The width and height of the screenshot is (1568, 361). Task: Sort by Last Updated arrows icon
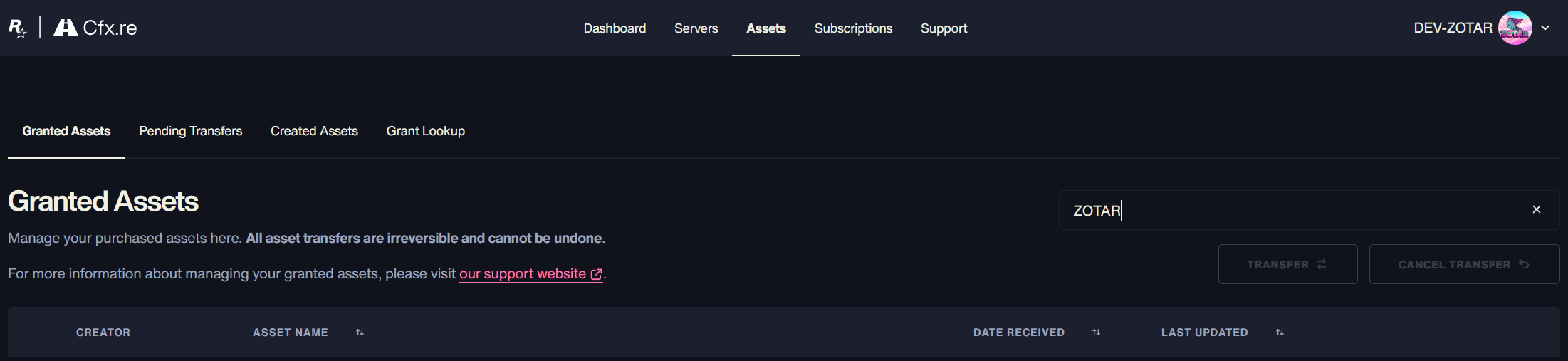click(x=1280, y=333)
